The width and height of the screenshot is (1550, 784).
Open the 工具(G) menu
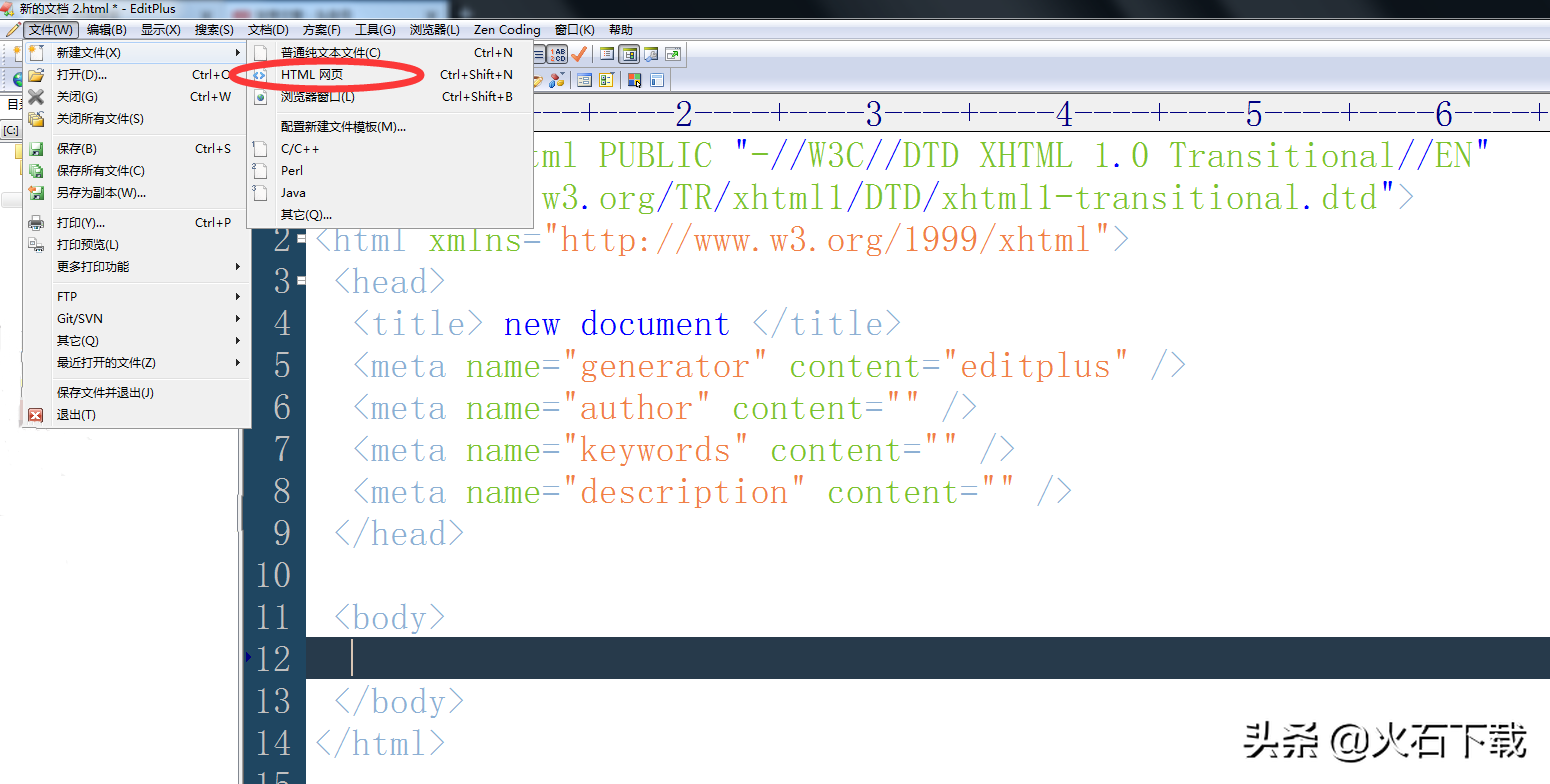pos(375,30)
